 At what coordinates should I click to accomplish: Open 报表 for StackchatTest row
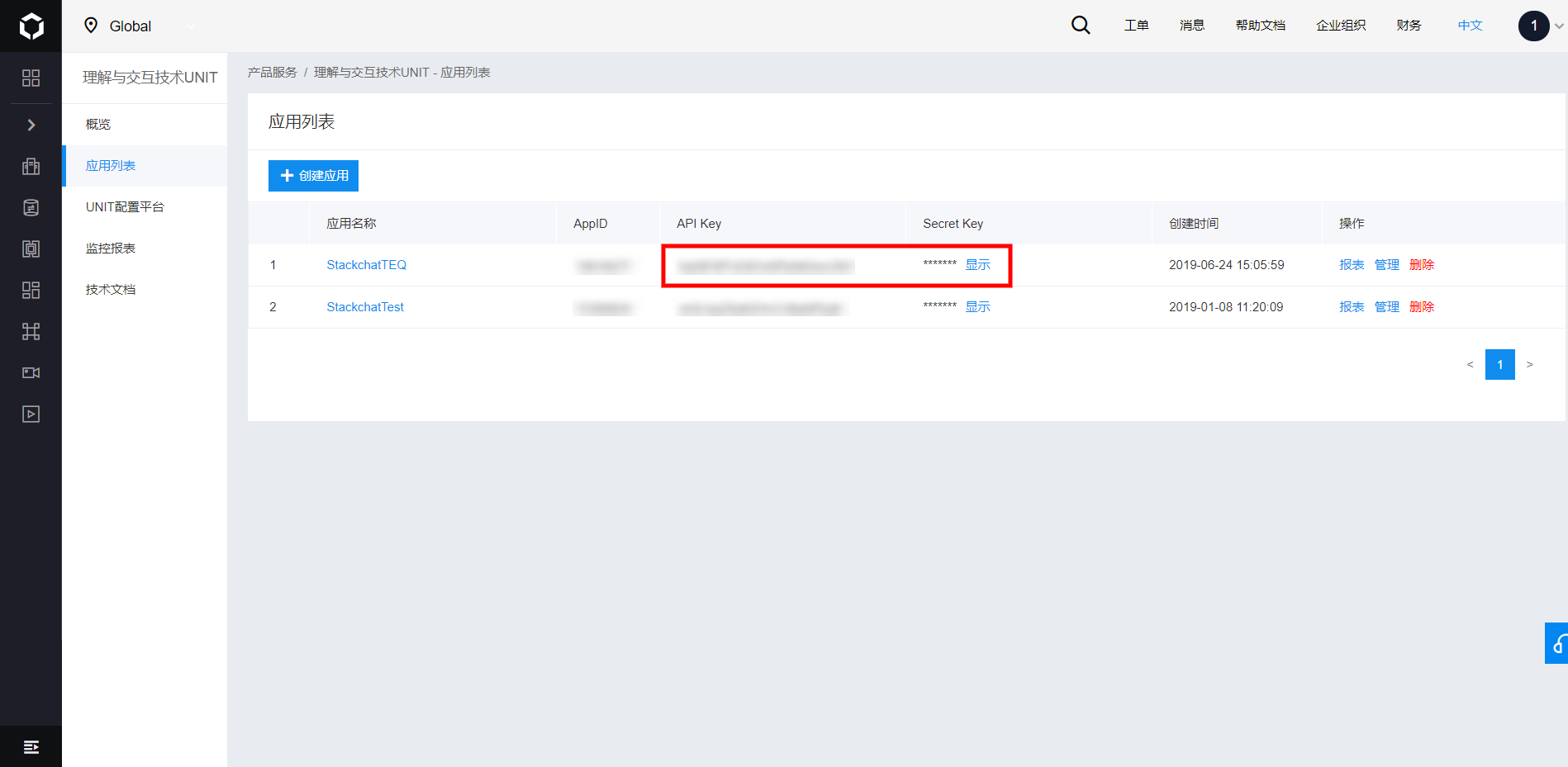(x=1352, y=307)
